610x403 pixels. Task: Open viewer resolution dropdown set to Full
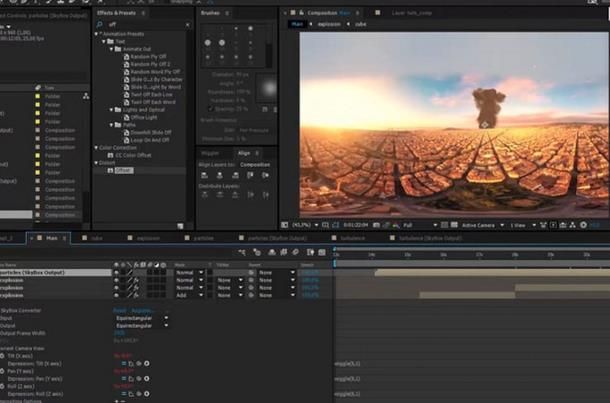pyautogui.click(x=420, y=225)
